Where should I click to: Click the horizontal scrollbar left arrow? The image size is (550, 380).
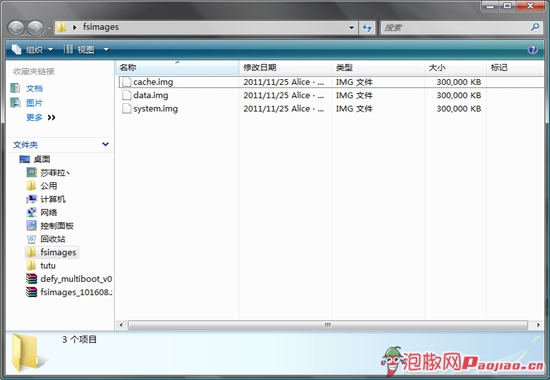(x=121, y=325)
